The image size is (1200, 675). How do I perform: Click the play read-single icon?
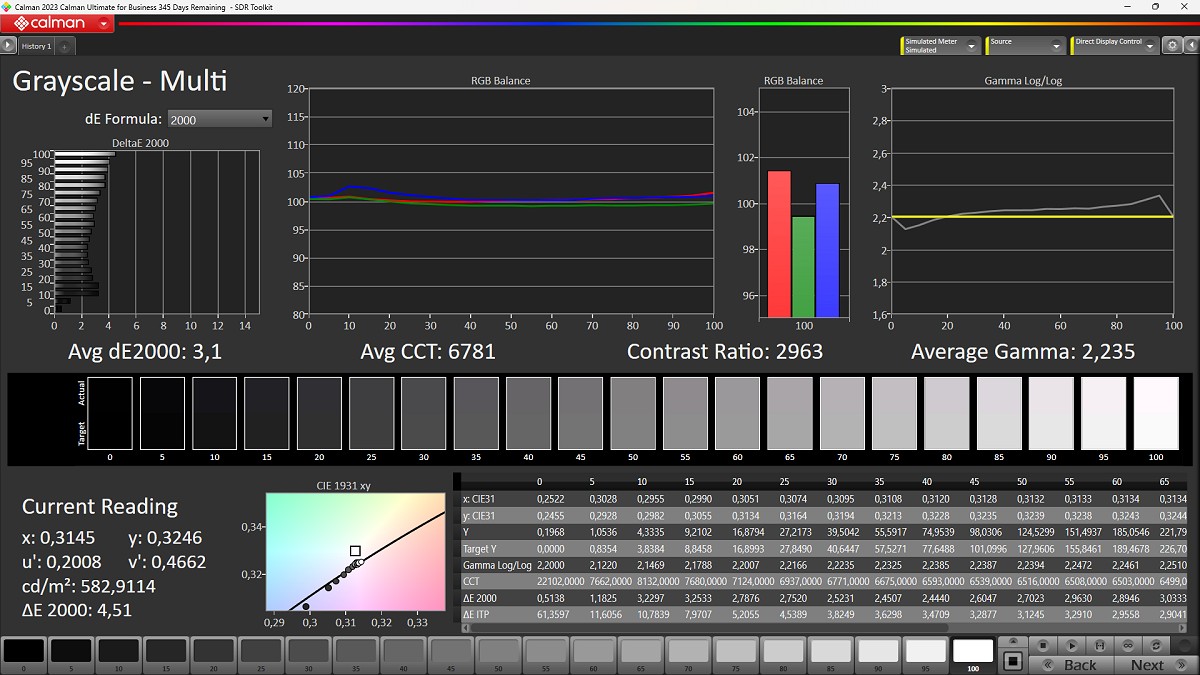pyautogui.click(x=1071, y=645)
